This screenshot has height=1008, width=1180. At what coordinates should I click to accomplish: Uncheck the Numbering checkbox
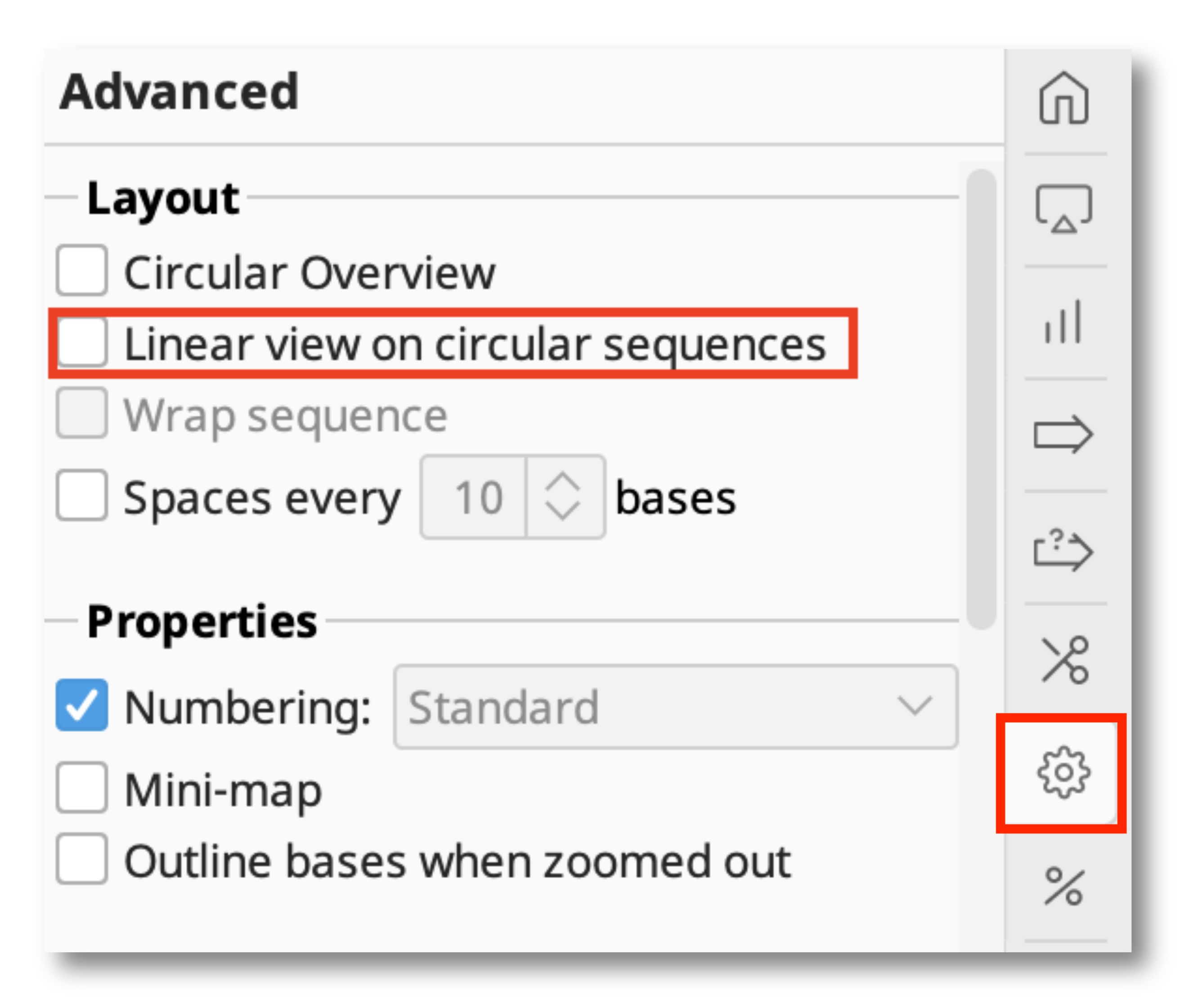(x=81, y=706)
